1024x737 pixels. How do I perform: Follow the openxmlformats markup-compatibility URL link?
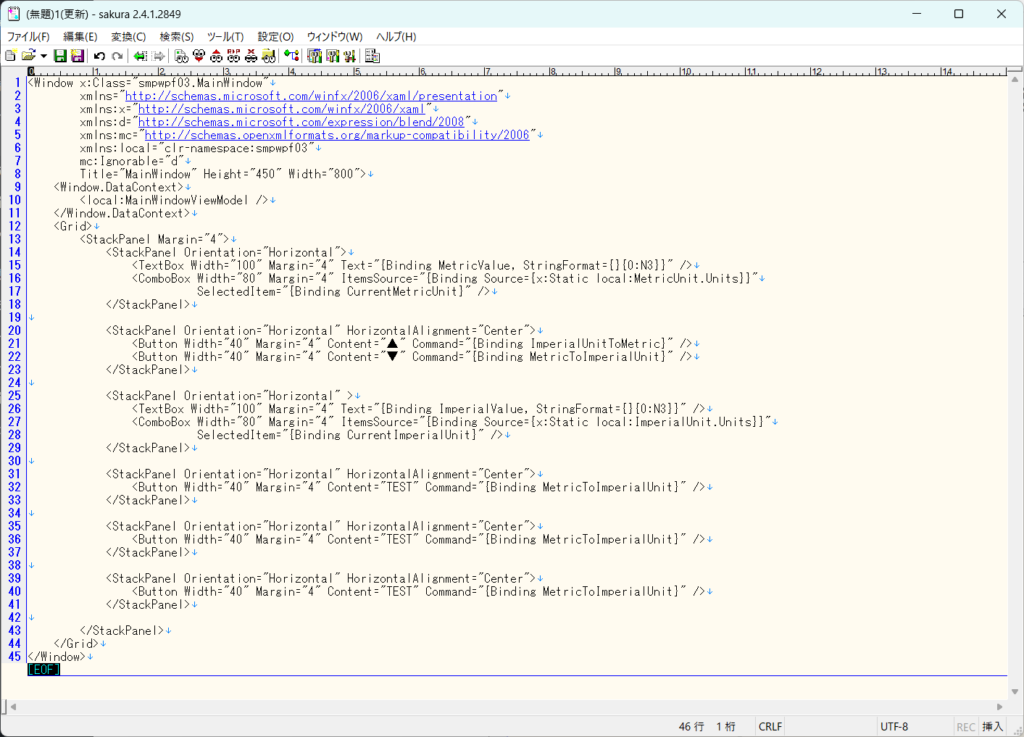337,135
